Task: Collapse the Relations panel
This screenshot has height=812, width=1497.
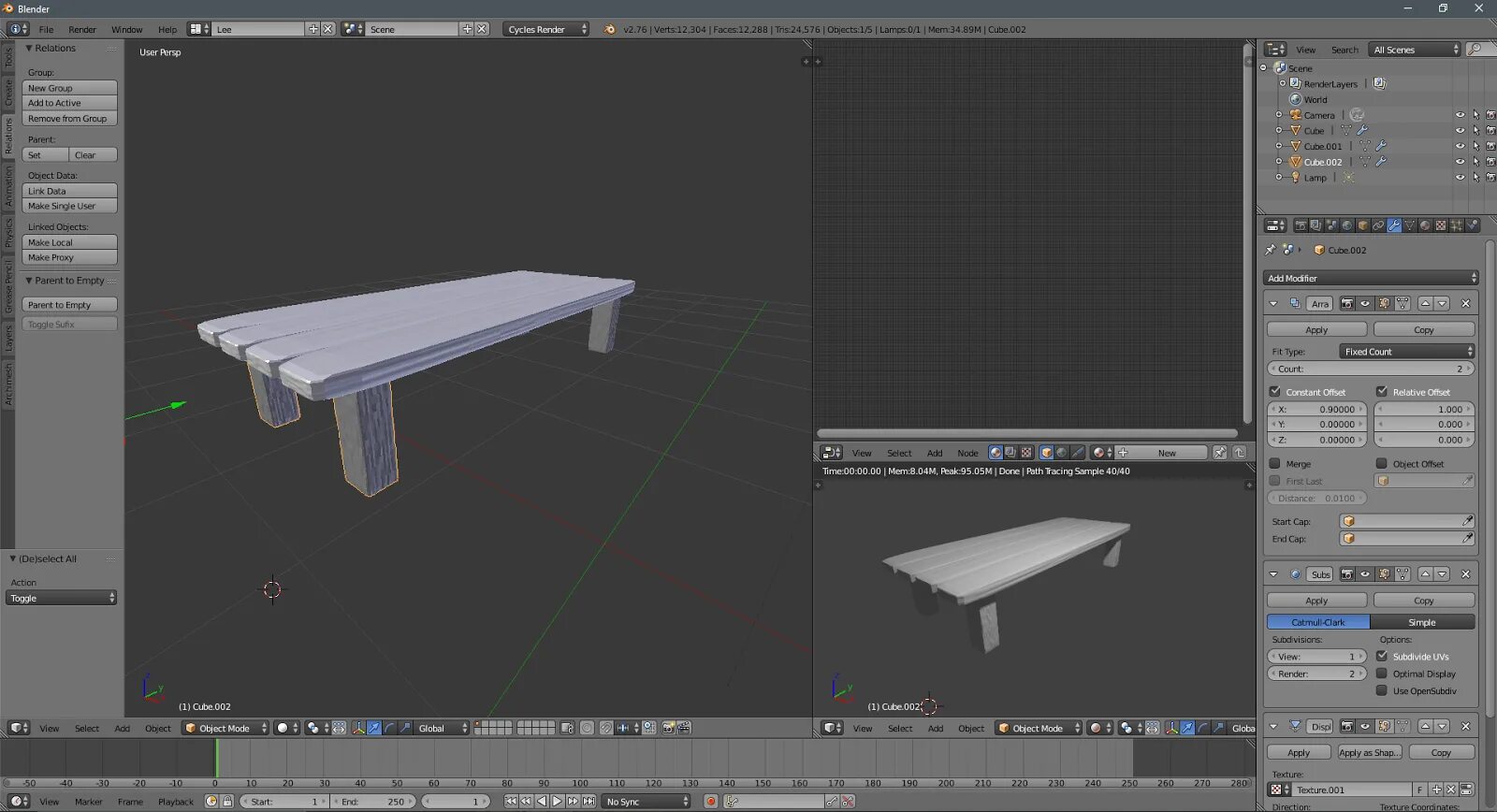Action: pyautogui.click(x=29, y=48)
